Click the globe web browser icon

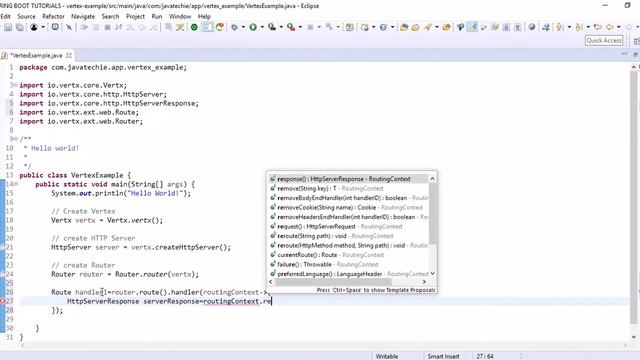point(531,27)
